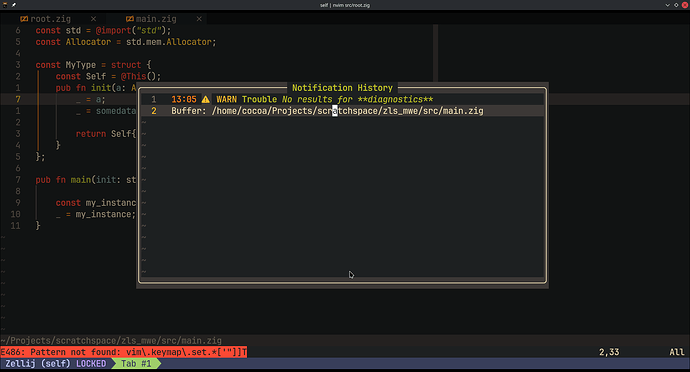
Task: Click the Zellij (self) session label
Action: point(38,364)
